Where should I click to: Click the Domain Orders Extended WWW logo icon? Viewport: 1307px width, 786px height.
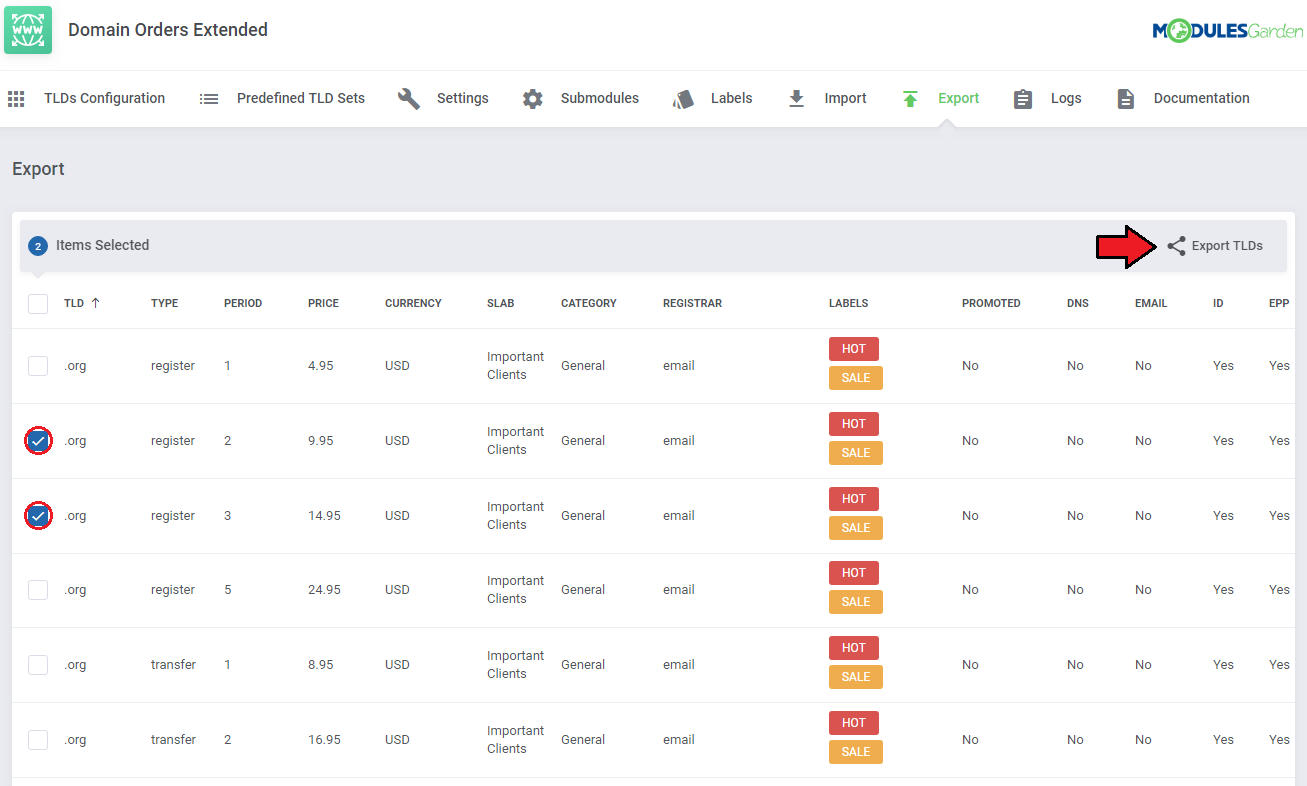tap(28, 30)
